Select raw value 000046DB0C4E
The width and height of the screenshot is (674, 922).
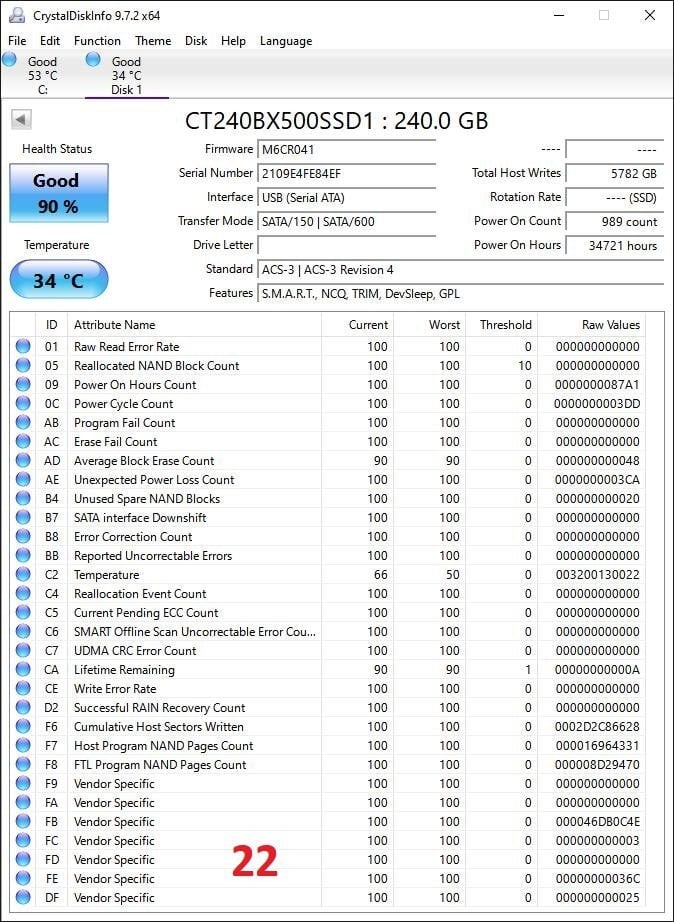(597, 821)
